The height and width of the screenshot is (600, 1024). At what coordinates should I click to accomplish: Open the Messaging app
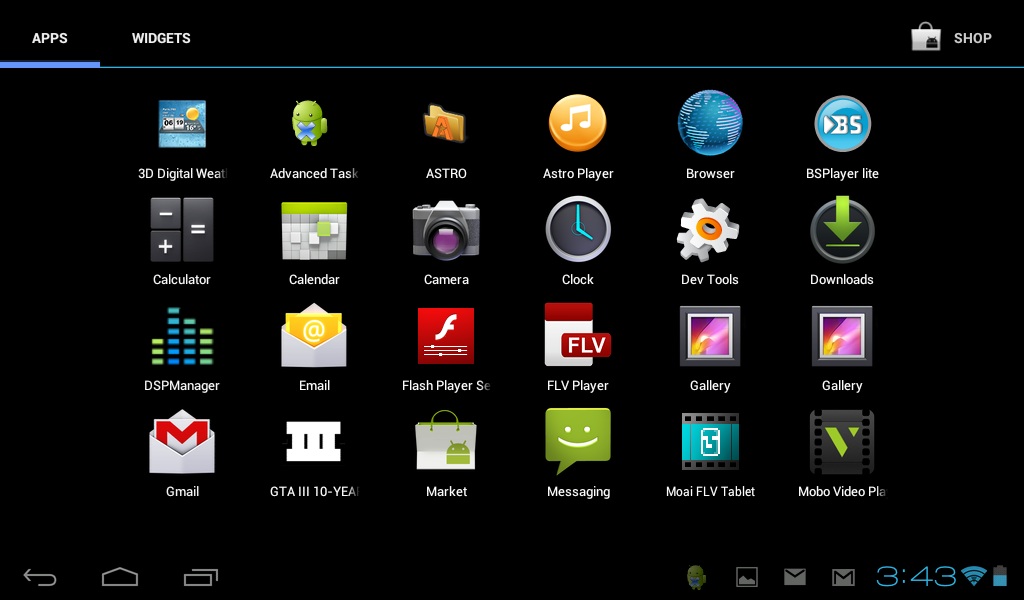pyautogui.click(x=578, y=441)
